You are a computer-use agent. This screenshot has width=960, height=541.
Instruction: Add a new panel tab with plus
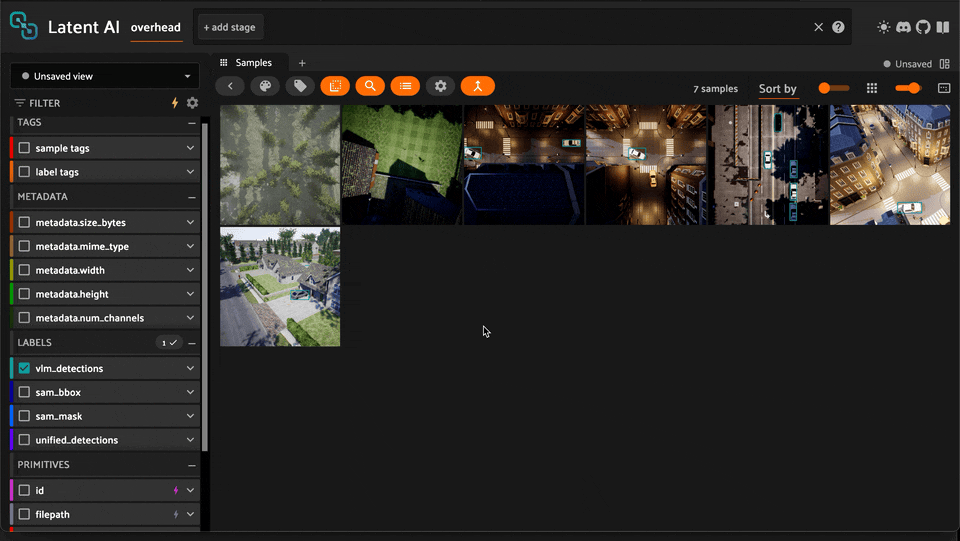(302, 63)
